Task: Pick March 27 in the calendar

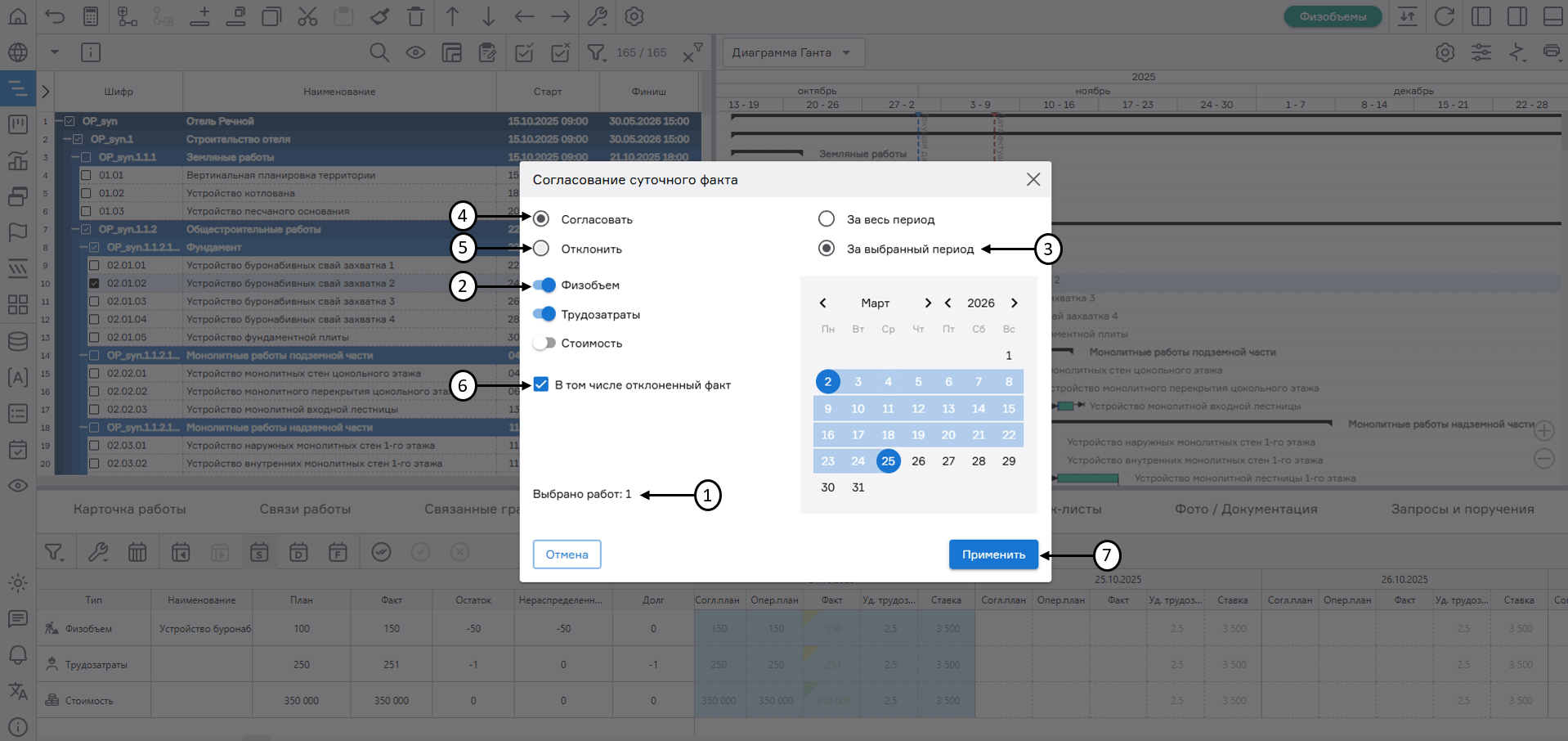Action: pyautogui.click(x=948, y=461)
